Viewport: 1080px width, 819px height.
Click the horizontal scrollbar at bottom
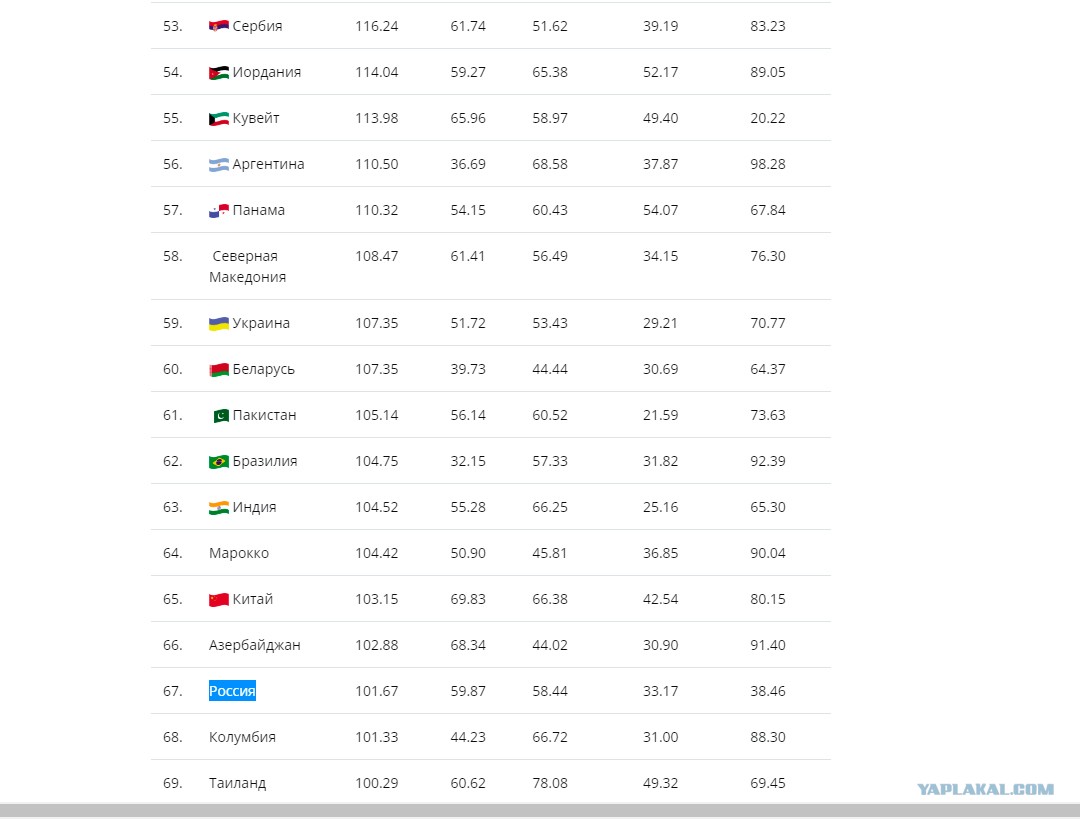(540, 810)
